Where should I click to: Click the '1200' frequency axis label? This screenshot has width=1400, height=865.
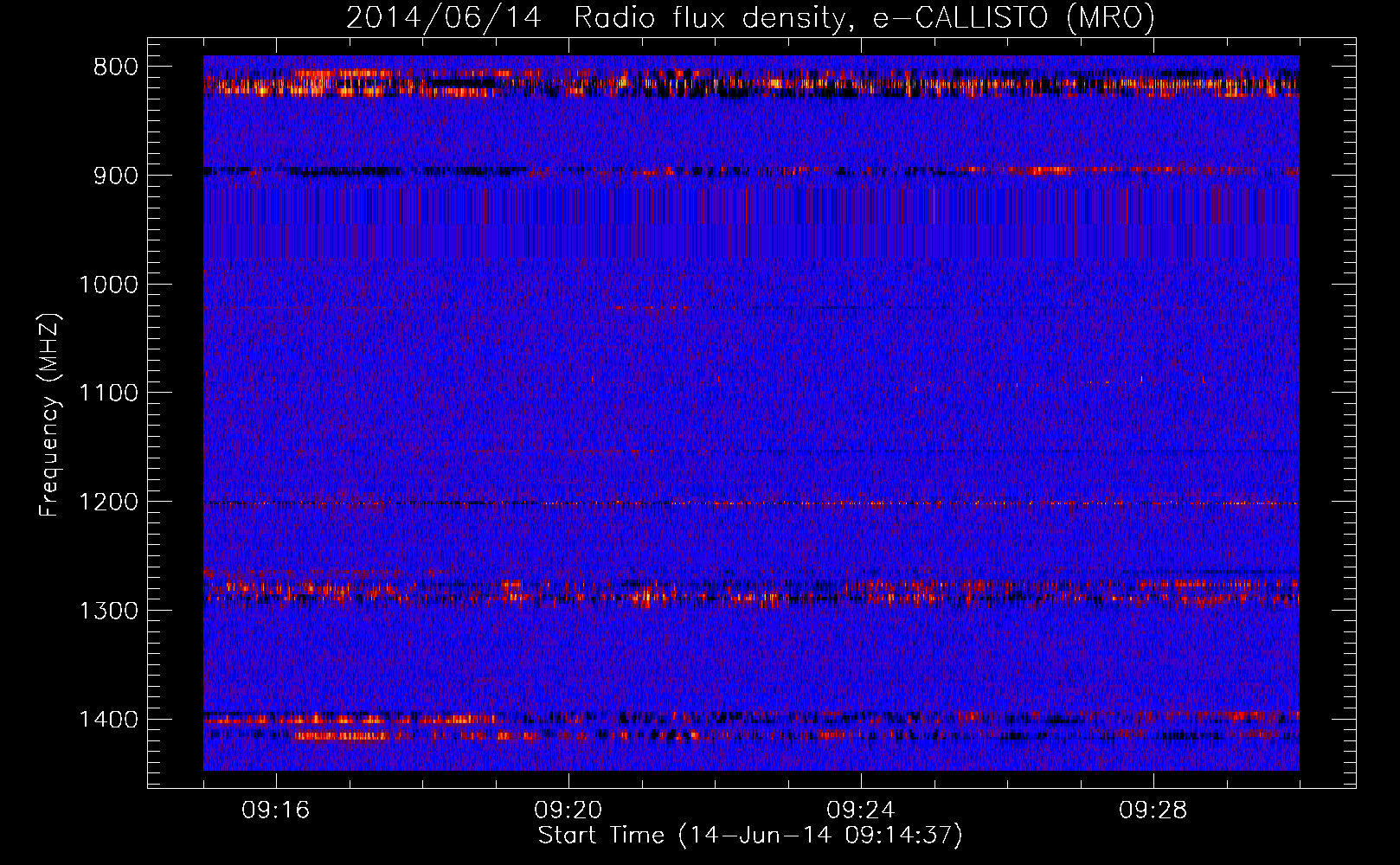coord(108,502)
